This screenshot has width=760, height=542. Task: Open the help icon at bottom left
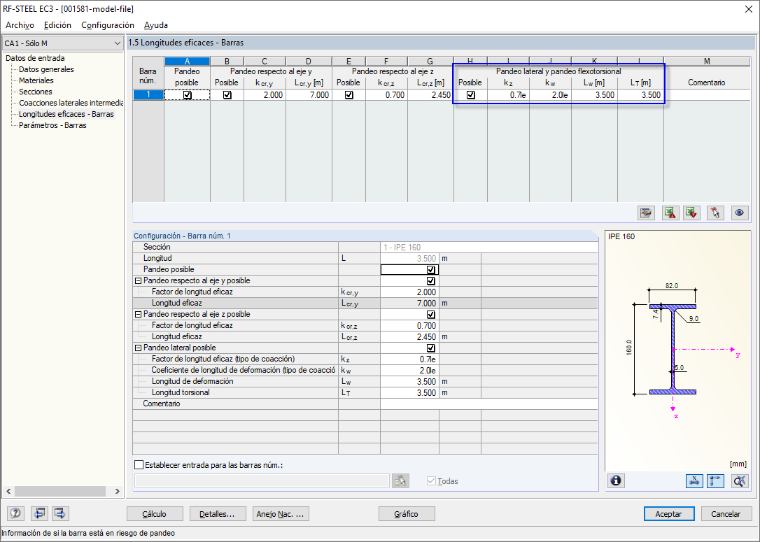pyautogui.click(x=16, y=513)
